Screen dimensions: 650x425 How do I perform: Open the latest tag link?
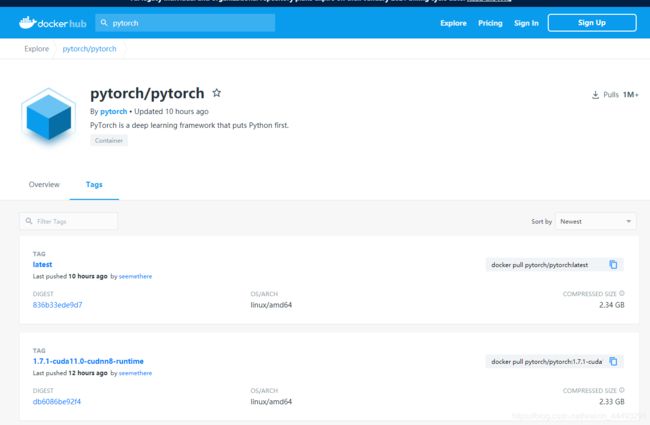[42, 265]
